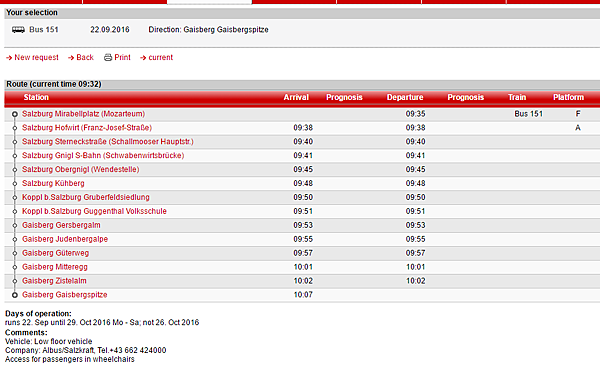The image size is (600, 365).
Task: Click the Station column header
Action: click(x=36, y=97)
